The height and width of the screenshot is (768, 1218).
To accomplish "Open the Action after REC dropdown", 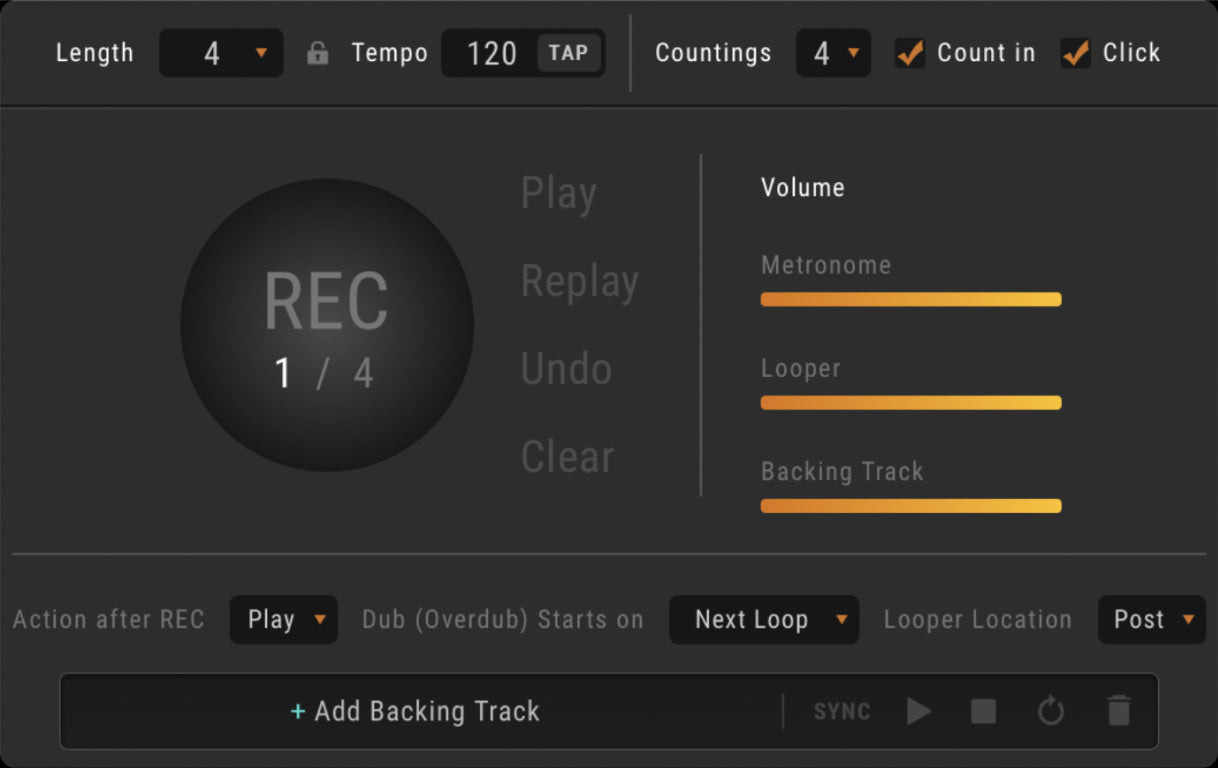I will pyautogui.click(x=284, y=619).
